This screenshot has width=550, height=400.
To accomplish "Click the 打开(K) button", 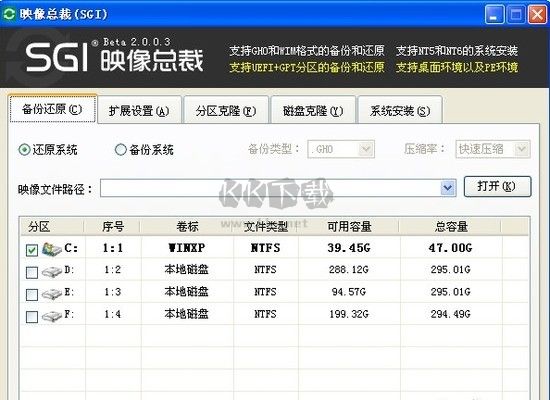I will coord(497,186).
